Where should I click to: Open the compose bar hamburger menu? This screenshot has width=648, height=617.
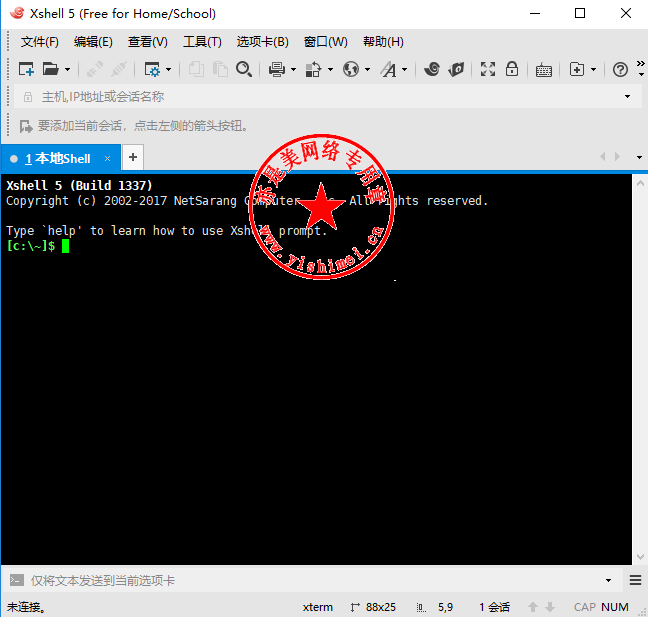(636, 580)
